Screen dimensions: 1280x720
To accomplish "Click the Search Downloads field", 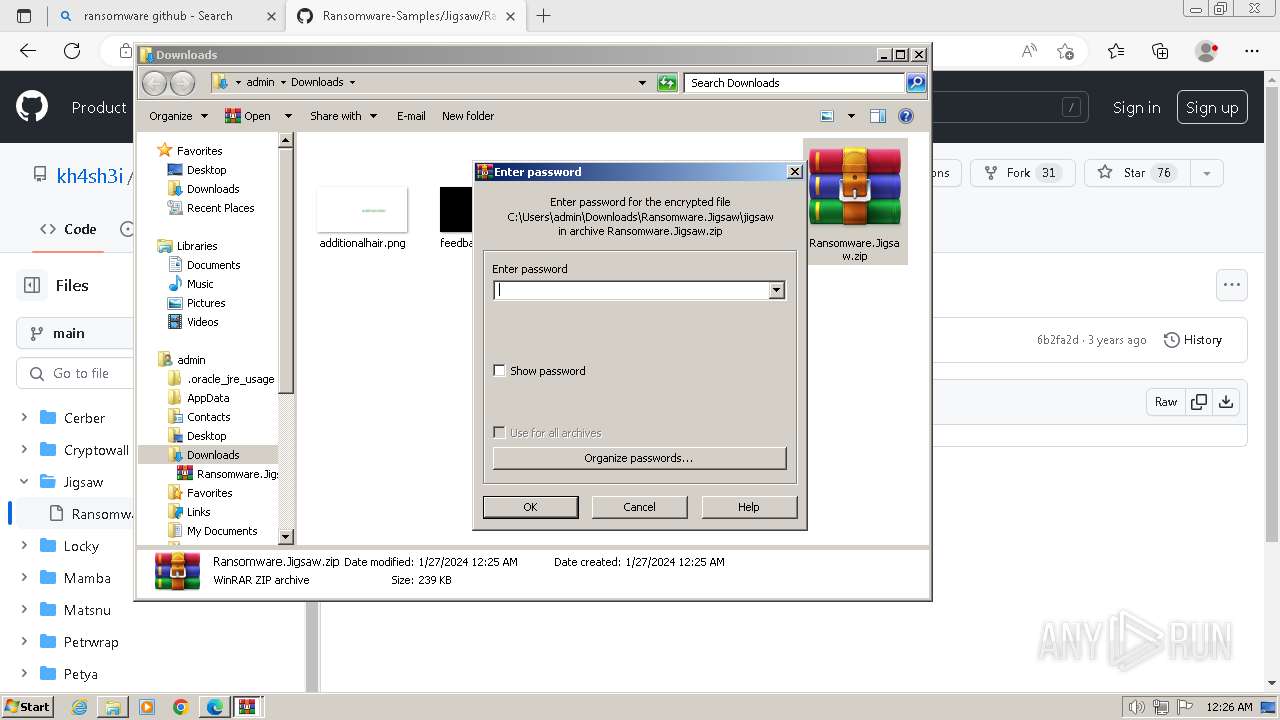I will point(795,83).
